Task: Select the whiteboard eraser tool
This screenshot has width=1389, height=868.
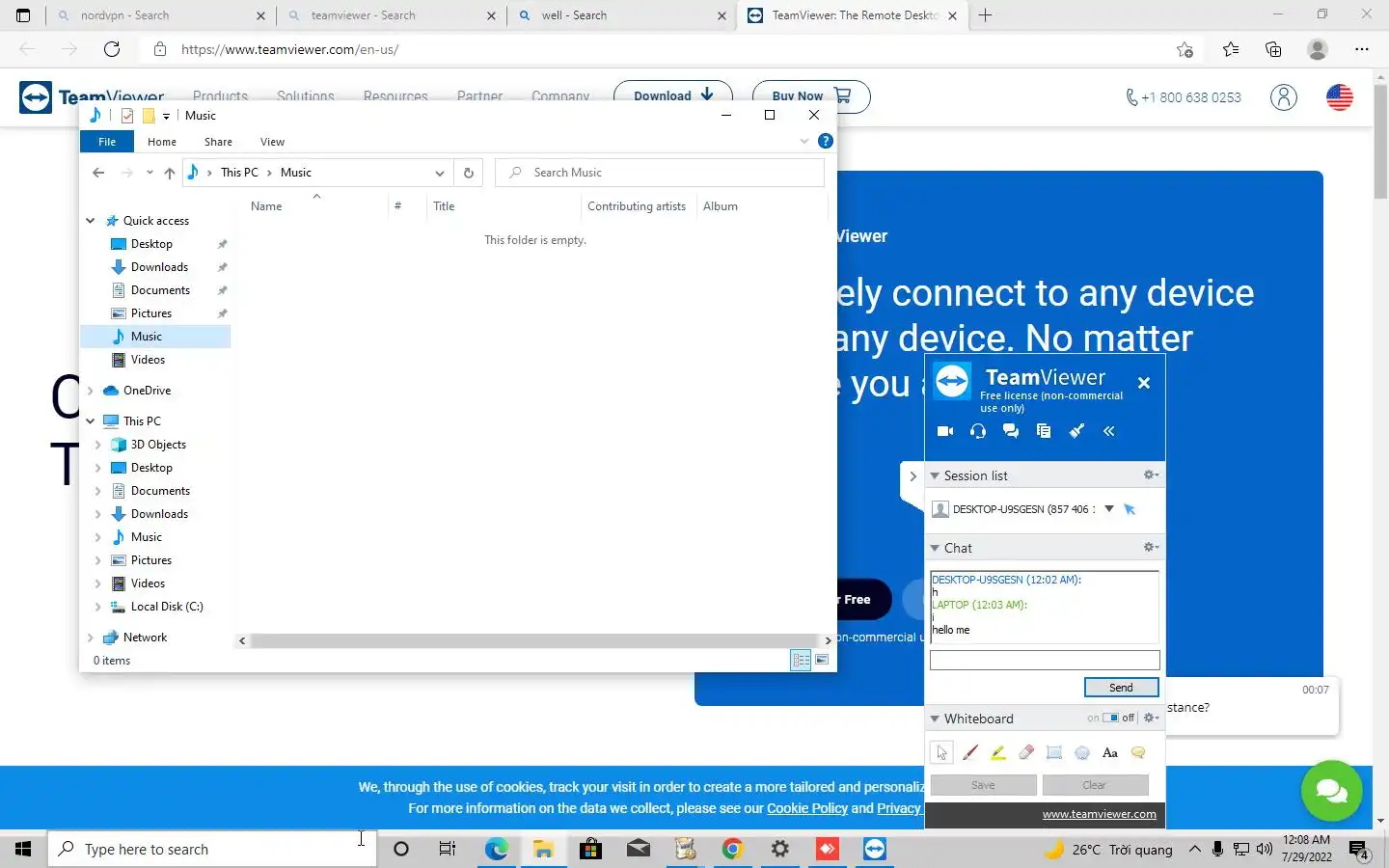Action: point(1026,752)
